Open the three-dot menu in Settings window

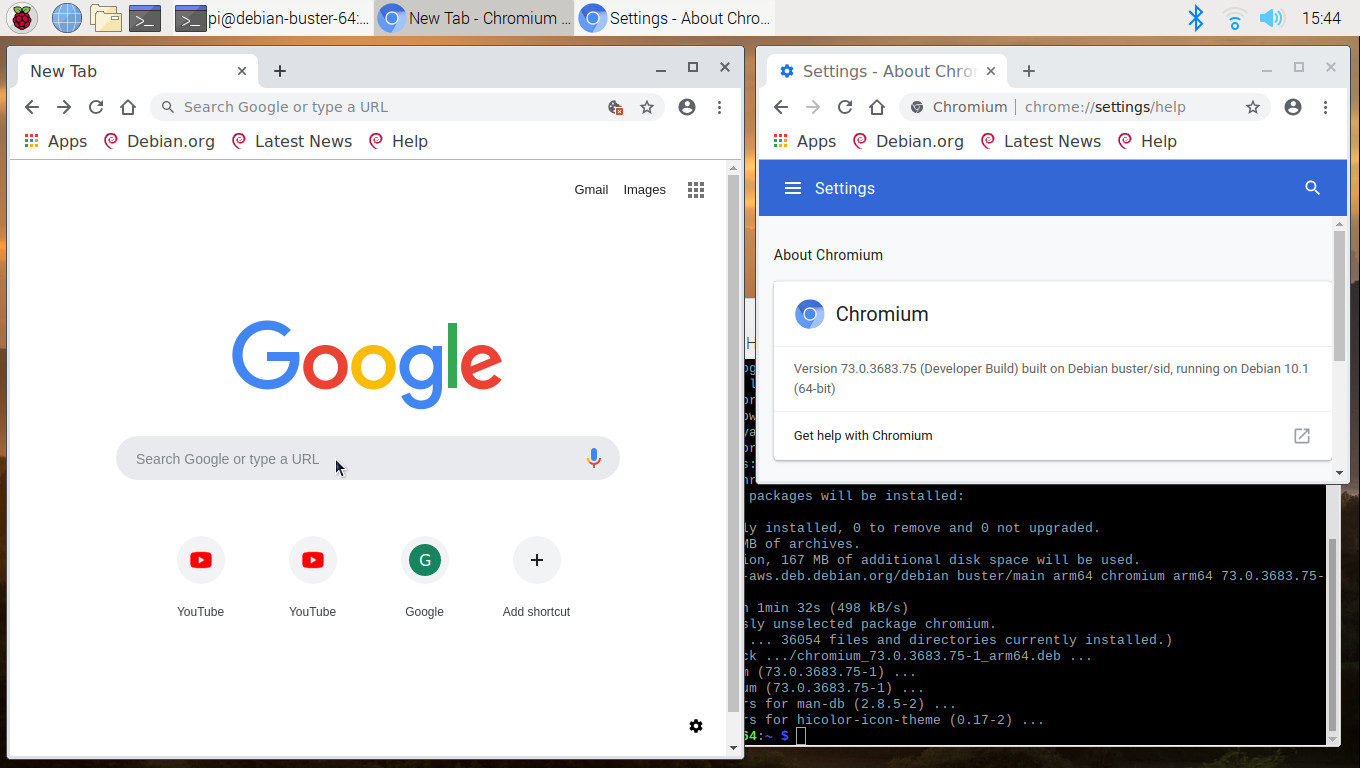(x=1325, y=107)
